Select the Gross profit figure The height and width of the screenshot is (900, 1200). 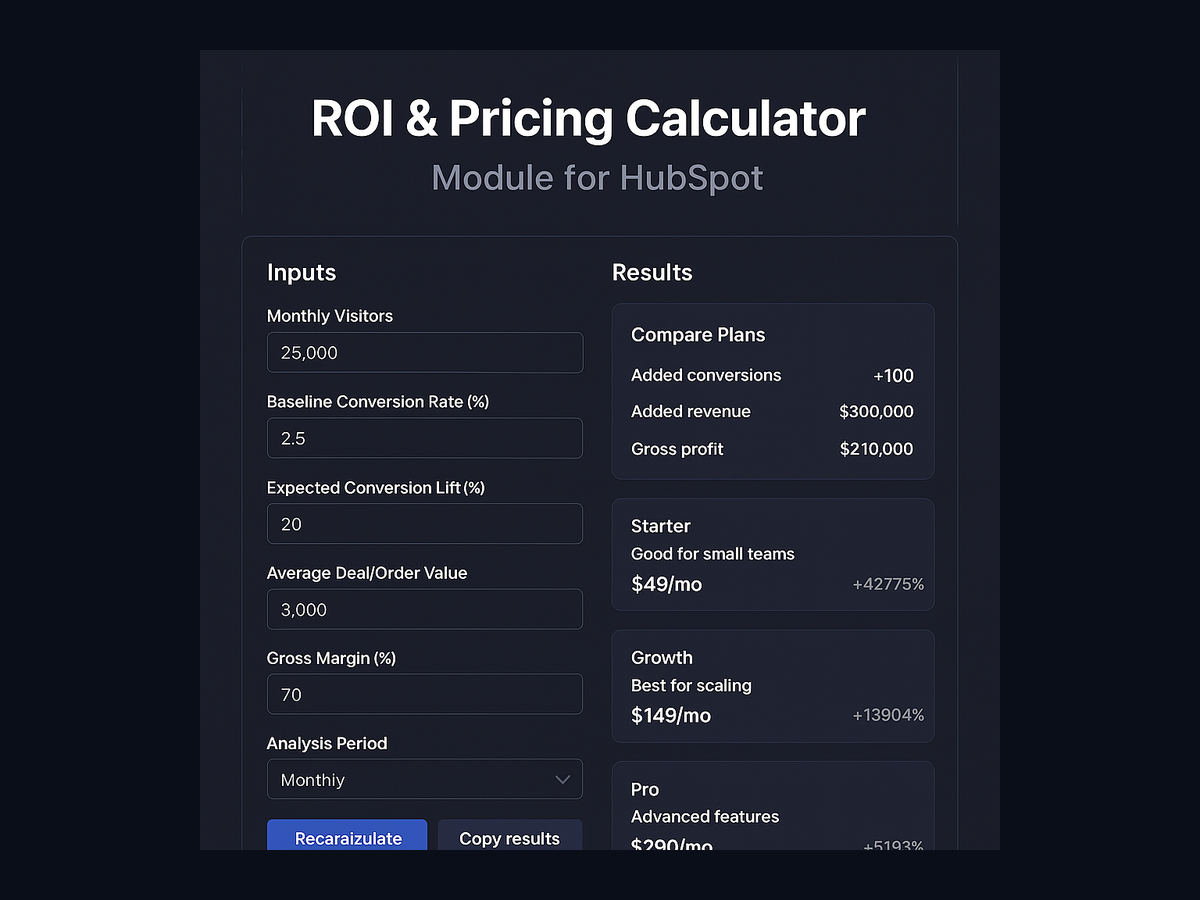point(876,449)
